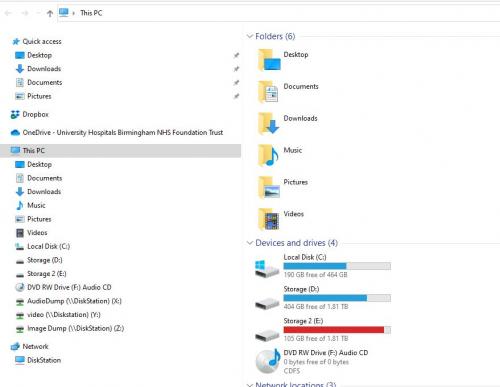This screenshot has width=500, height=387.
Task: Click the Pictures pin icon in Quick access
Action: coord(236,96)
